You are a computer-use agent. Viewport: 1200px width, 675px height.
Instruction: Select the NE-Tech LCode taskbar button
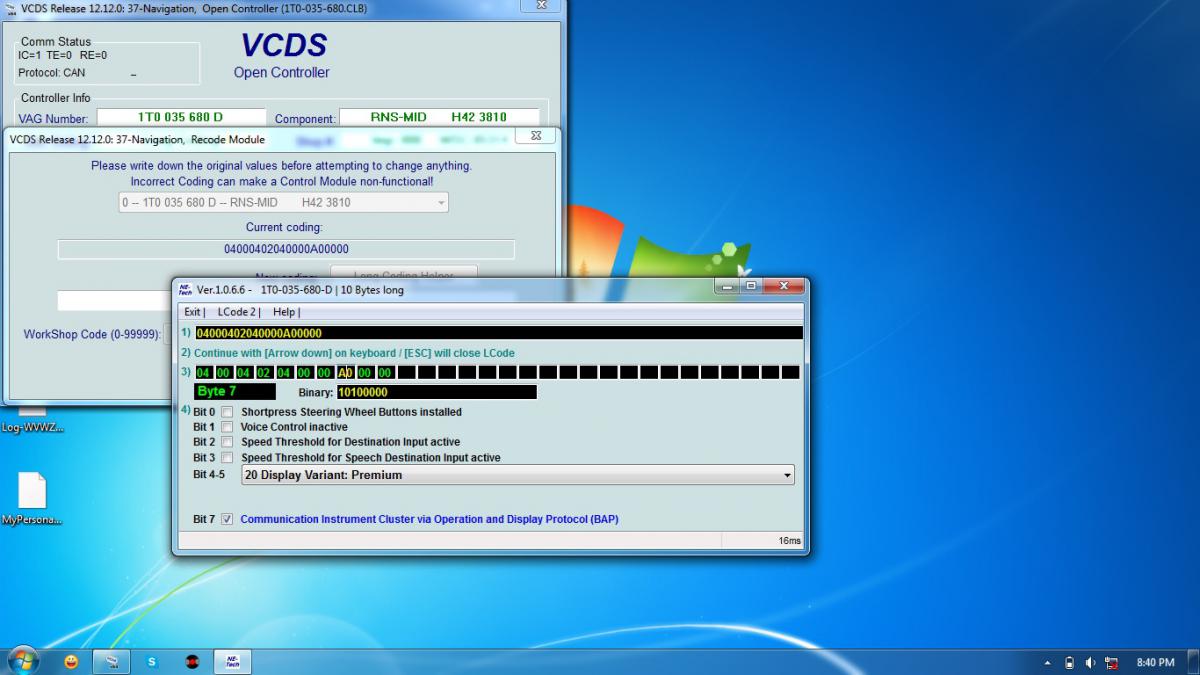[x=233, y=661]
